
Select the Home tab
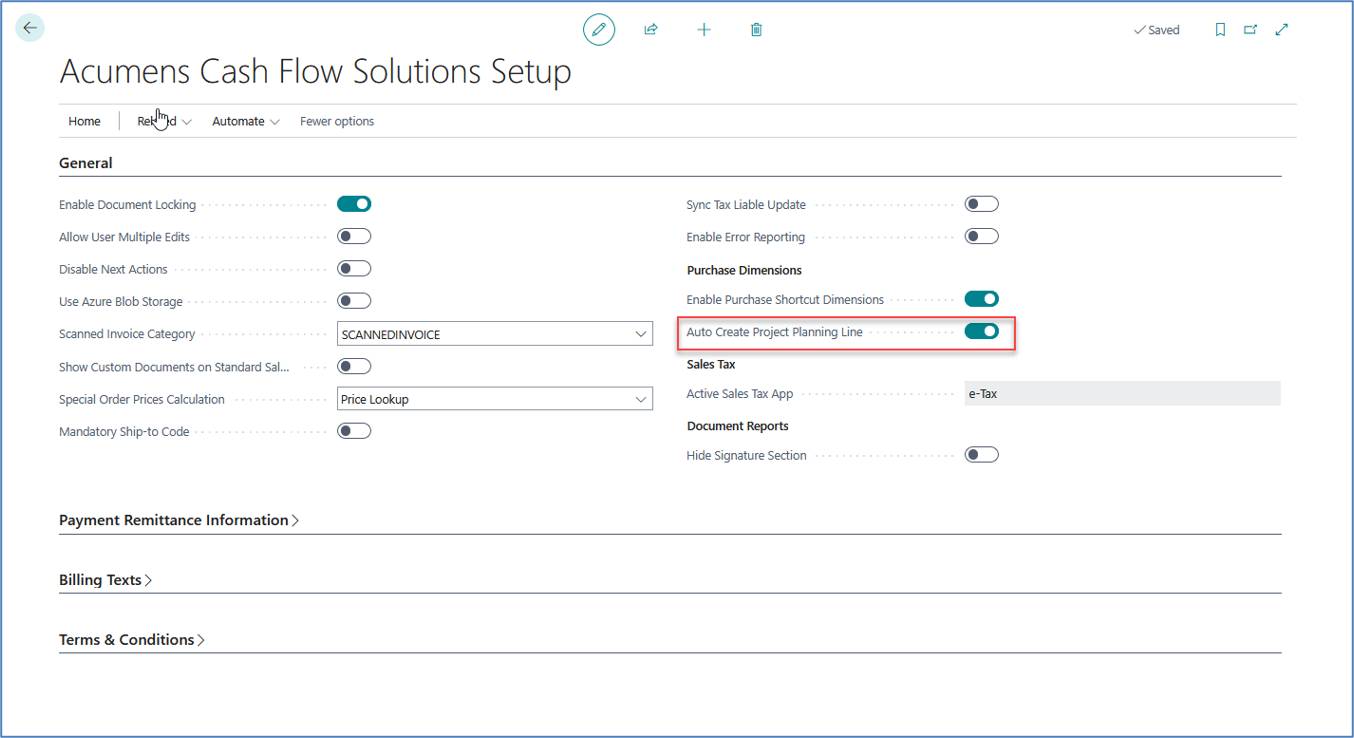click(x=84, y=121)
